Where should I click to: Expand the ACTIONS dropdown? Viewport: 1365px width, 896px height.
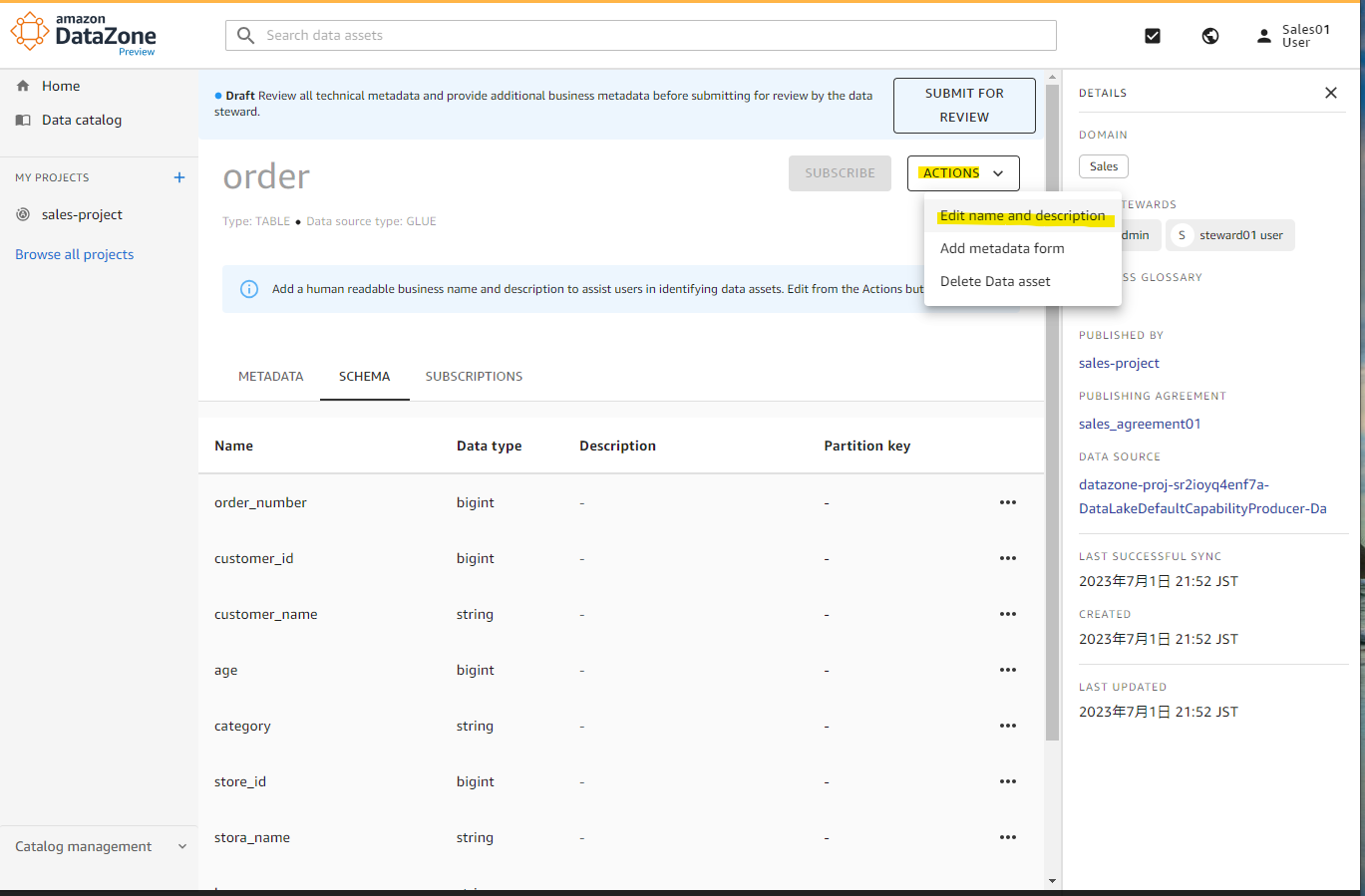[x=963, y=172]
